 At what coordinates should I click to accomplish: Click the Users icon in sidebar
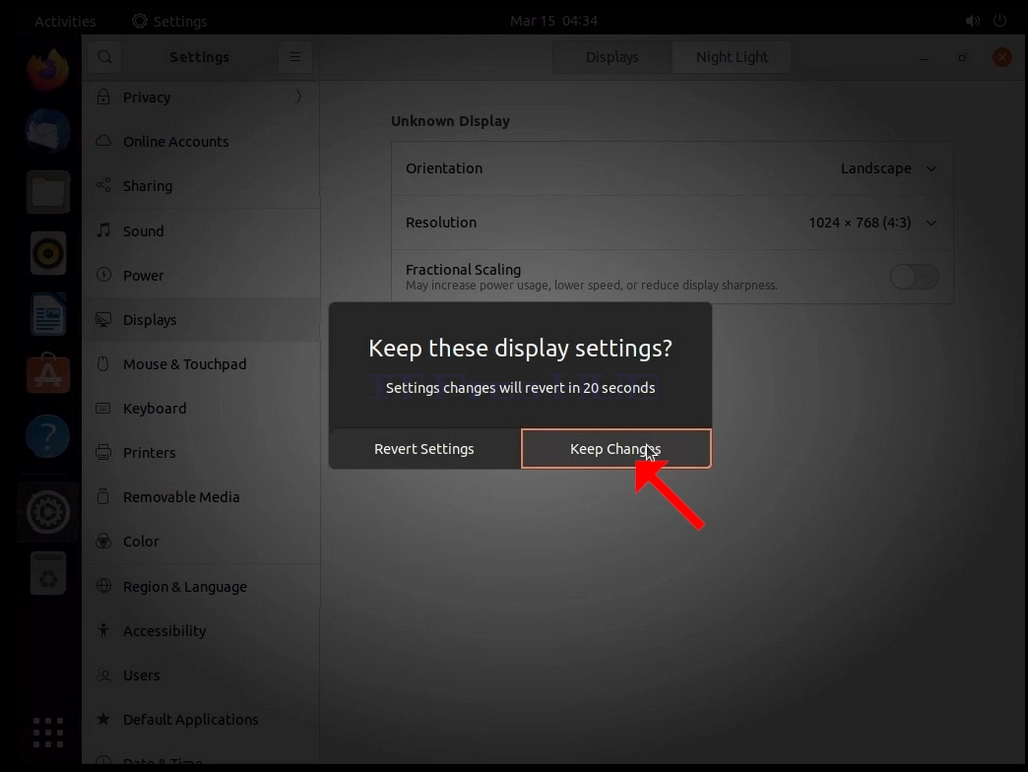[x=103, y=674]
